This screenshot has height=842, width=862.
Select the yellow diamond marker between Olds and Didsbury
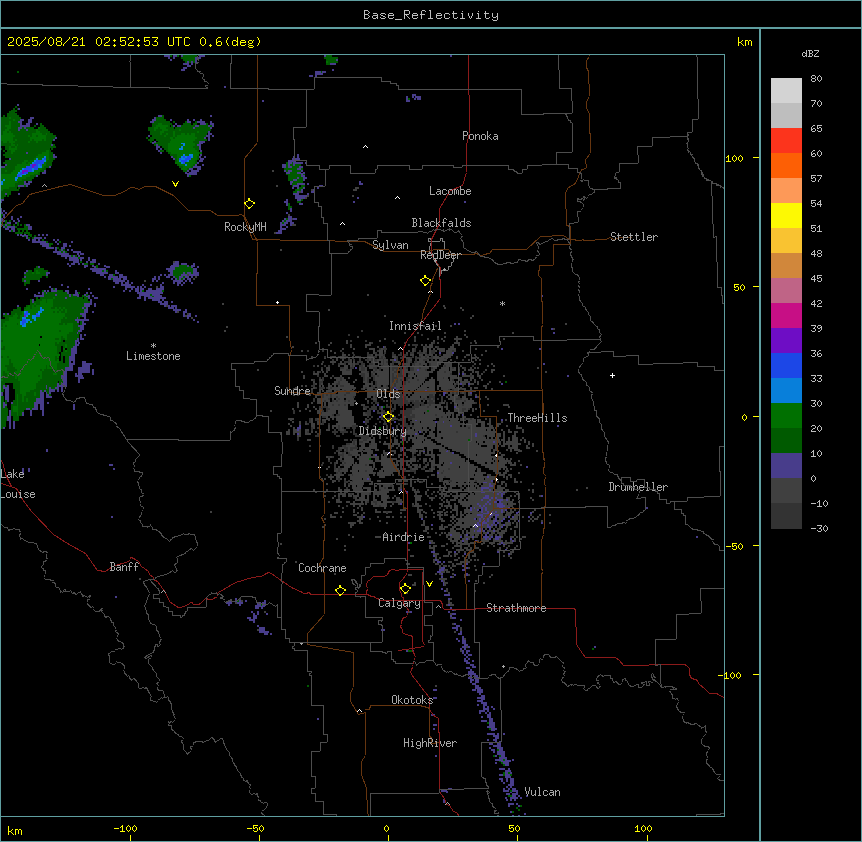coord(388,417)
